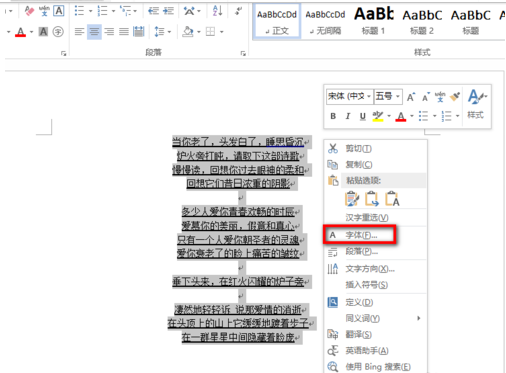Click the poem line 当你老了，头发白了，睡思昏沉
This screenshot has height=373, width=506.
[238, 142]
